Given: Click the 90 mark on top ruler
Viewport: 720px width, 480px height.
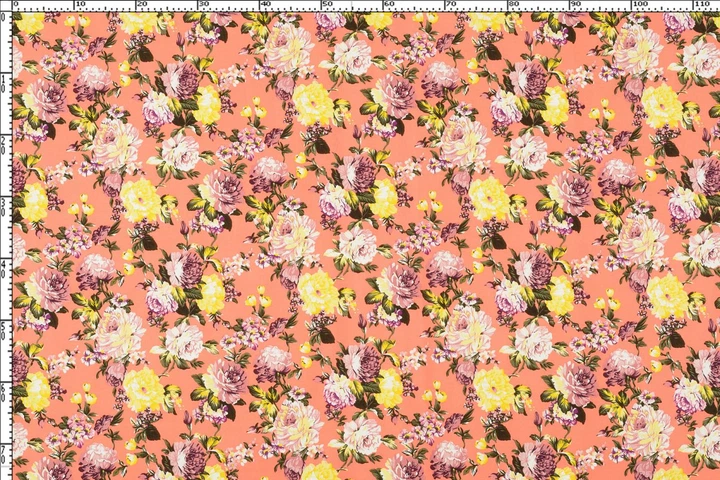Looking at the screenshot, I should [574, 4].
